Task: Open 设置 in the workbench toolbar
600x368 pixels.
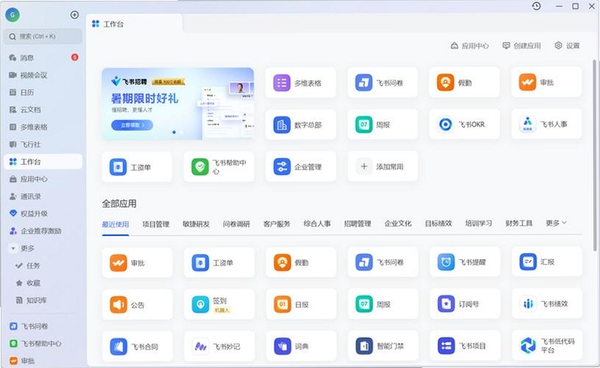Action: pos(567,46)
